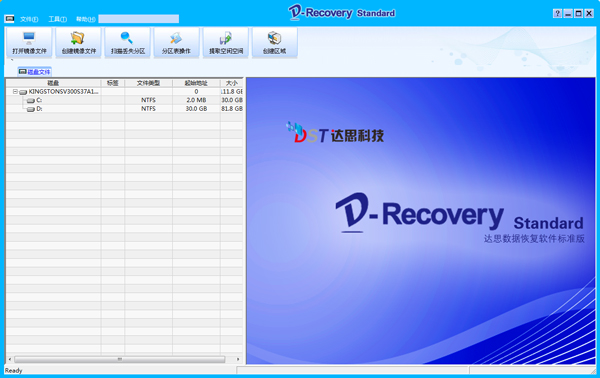The image size is (600, 378).
Task: Click the 标签 column header
Action: coord(112,83)
